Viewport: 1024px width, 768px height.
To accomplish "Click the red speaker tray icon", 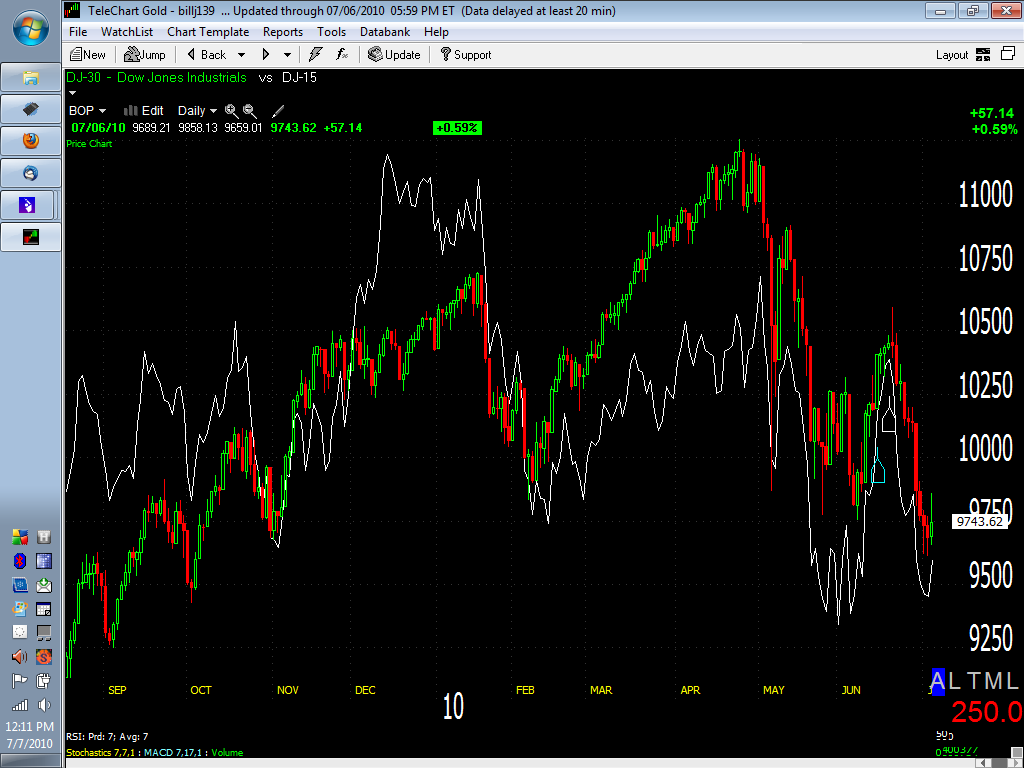I will (20, 656).
